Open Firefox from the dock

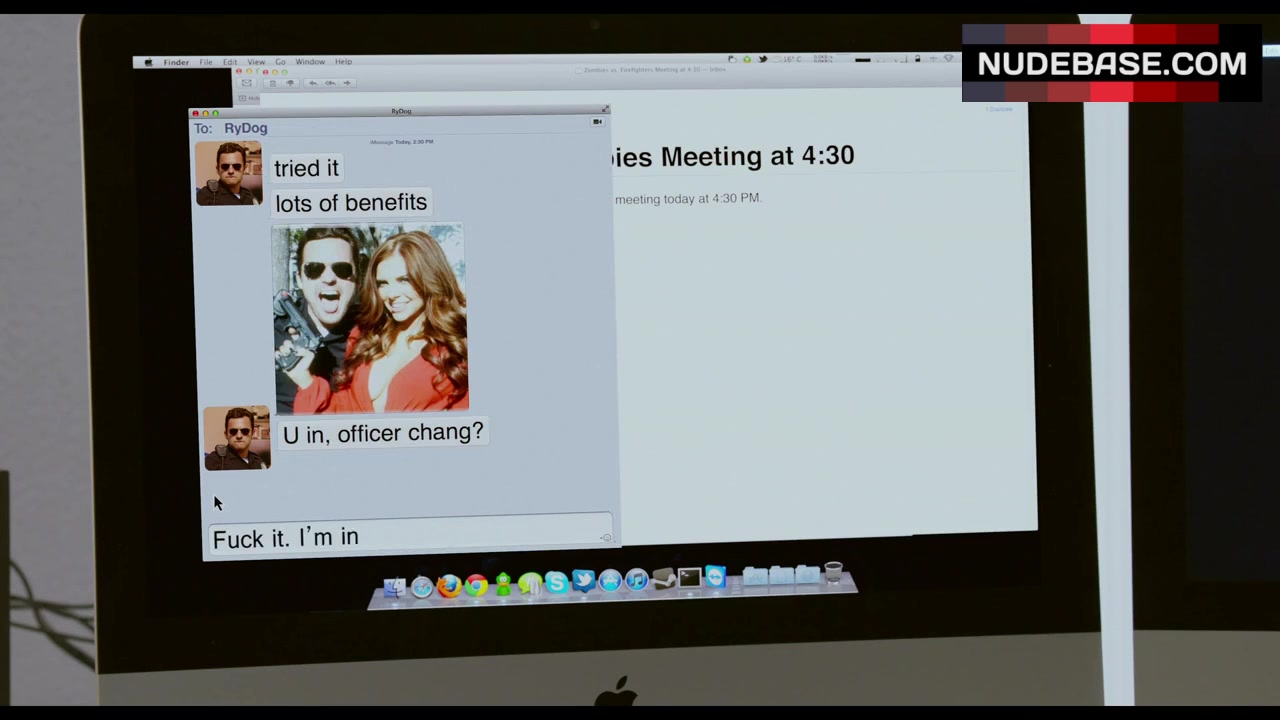[x=449, y=586]
